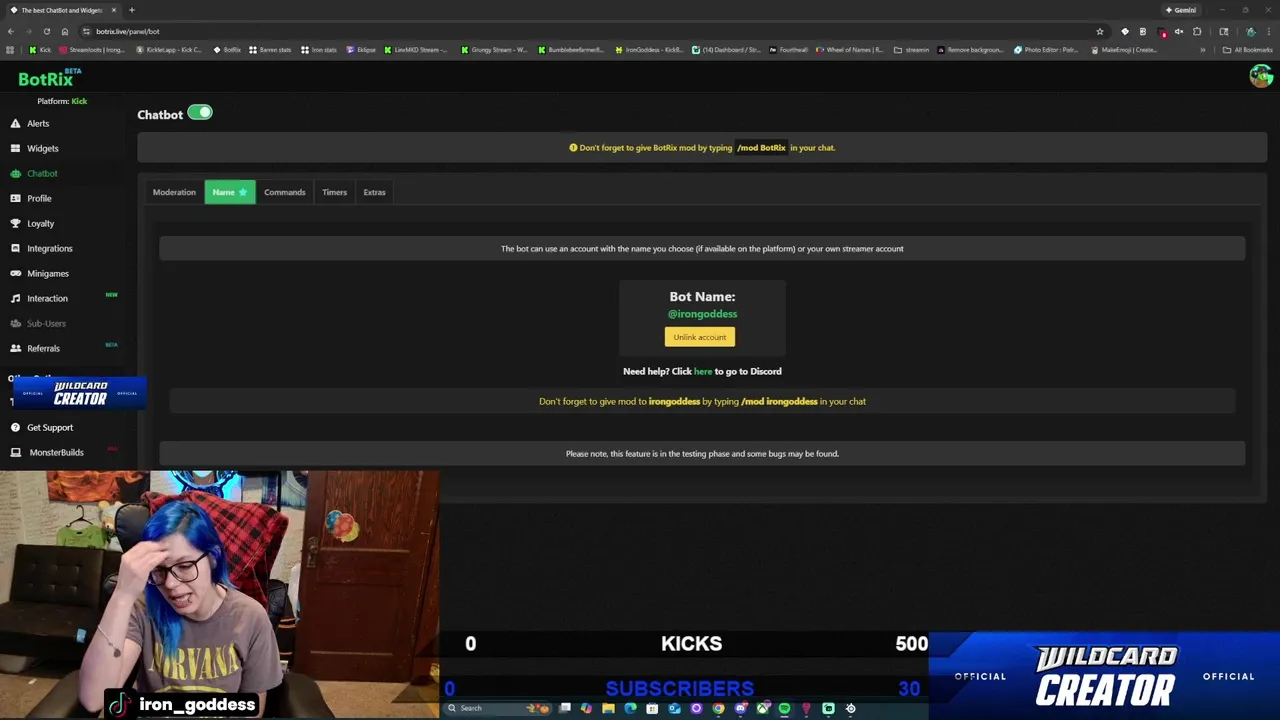1280x720 pixels.
Task: Click the /mod irongoddess command text
Action: coord(779,402)
